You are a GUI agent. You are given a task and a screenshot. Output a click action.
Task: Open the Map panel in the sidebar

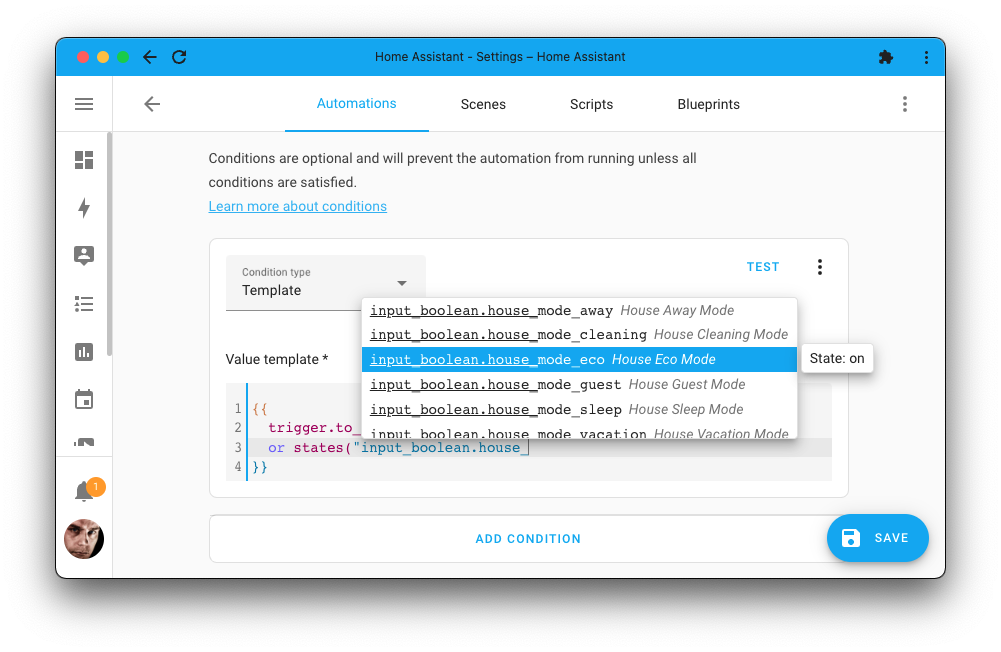coord(84,256)
